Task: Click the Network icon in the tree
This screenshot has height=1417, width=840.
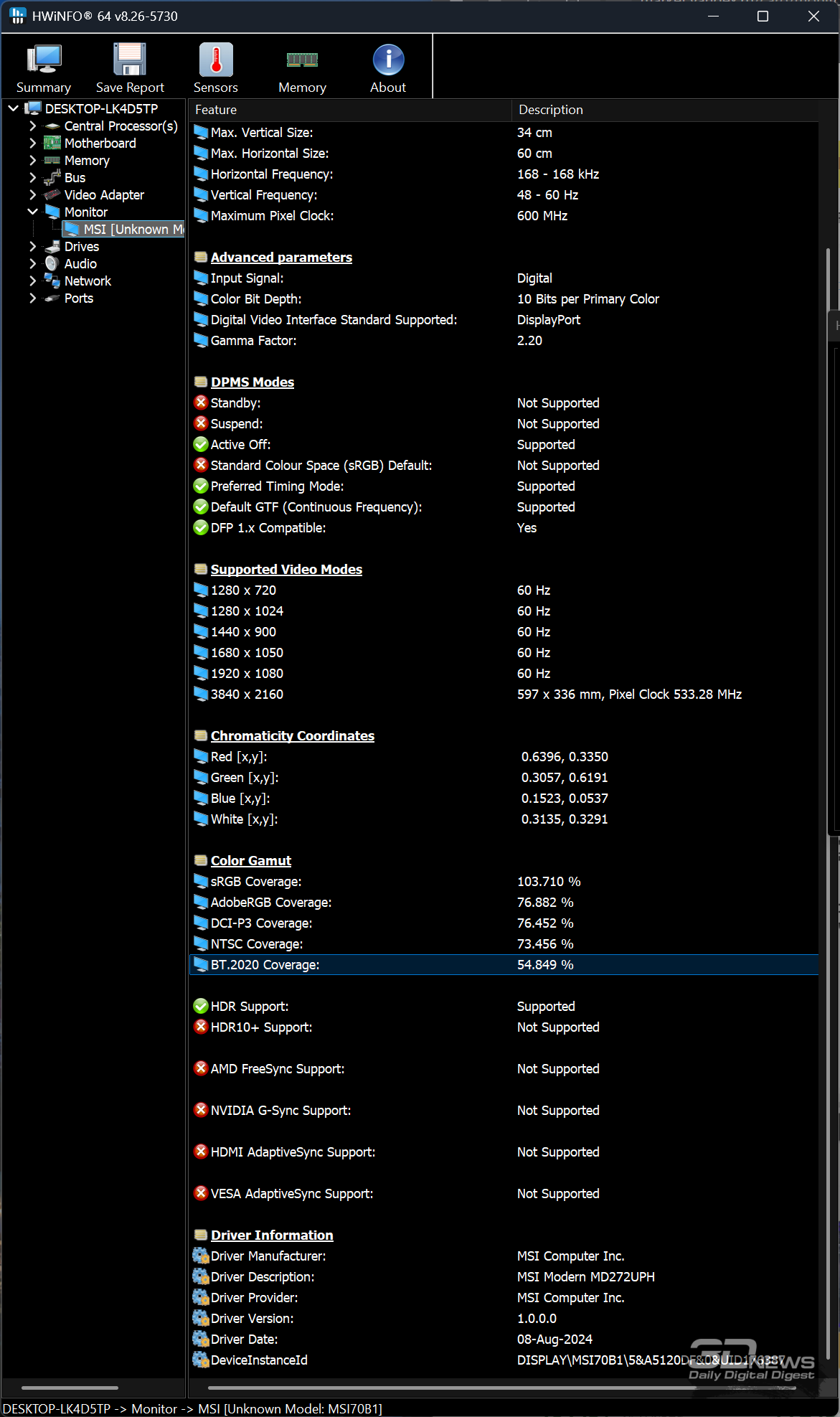Action: click(x=52, y=281)
